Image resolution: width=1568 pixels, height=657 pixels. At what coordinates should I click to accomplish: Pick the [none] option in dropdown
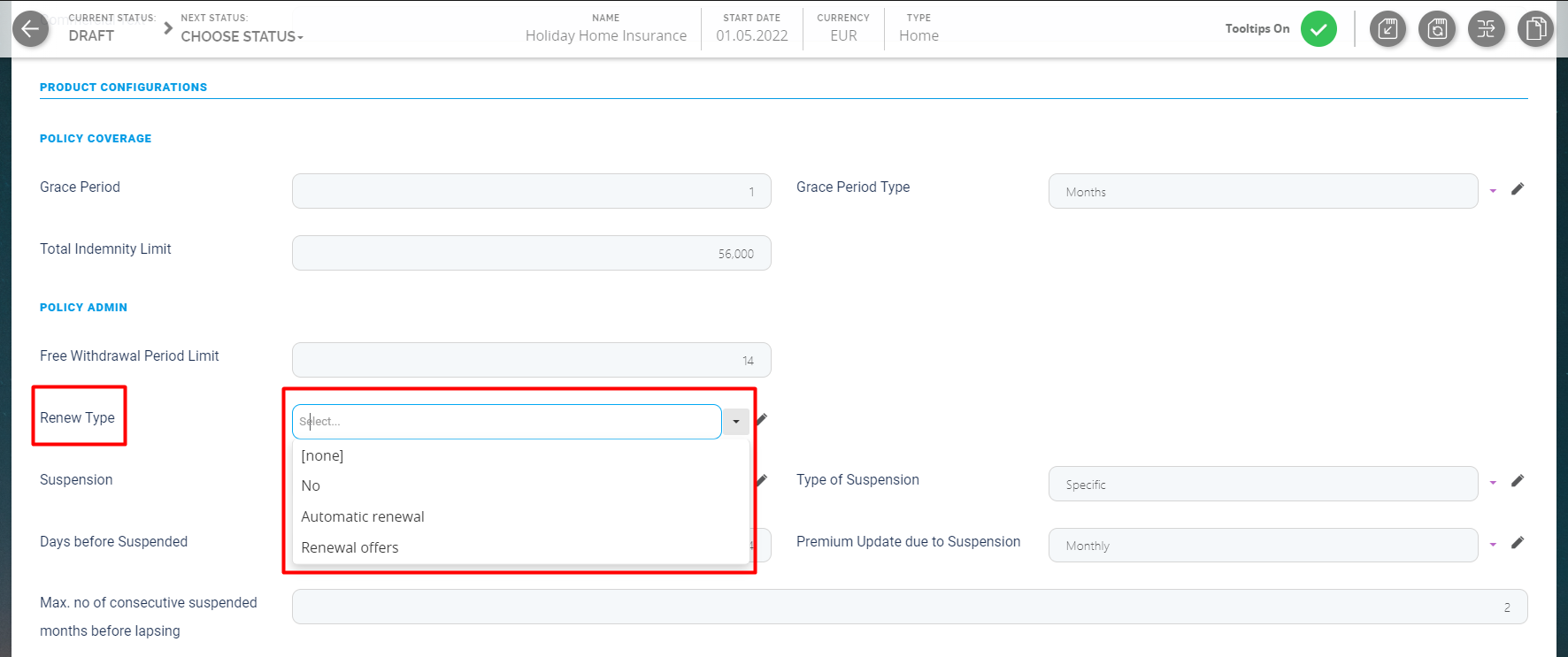click(322, 455)
